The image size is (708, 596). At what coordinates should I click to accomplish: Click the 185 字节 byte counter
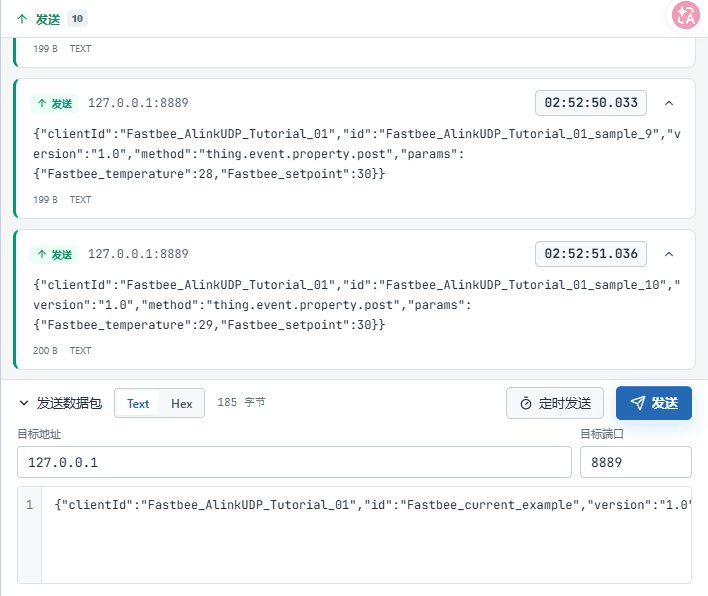[241, 402]
